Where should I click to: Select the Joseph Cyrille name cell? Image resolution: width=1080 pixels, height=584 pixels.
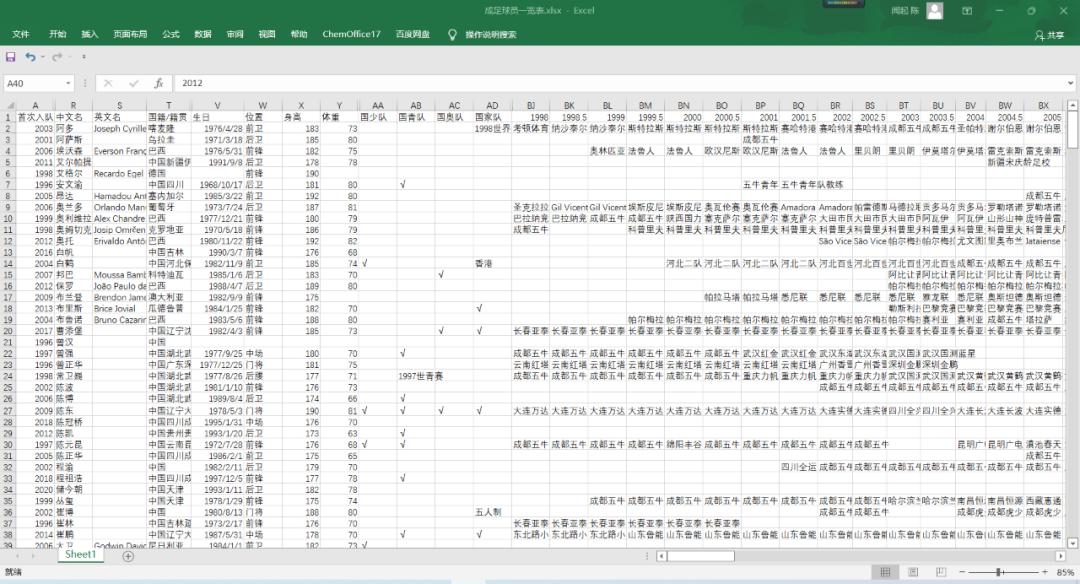pos(119,129)
